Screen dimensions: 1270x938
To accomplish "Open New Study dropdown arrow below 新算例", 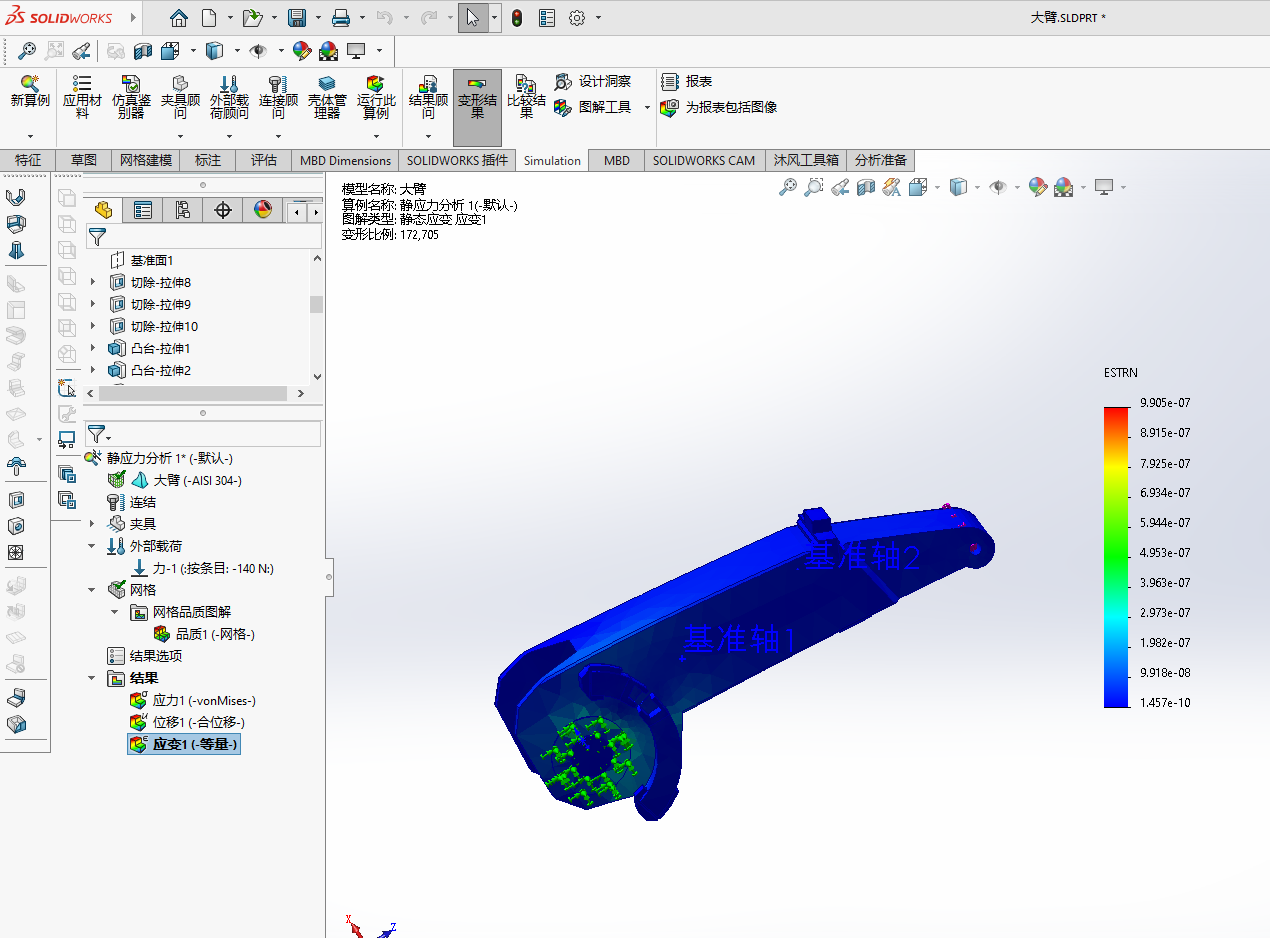I will (30, 136).
